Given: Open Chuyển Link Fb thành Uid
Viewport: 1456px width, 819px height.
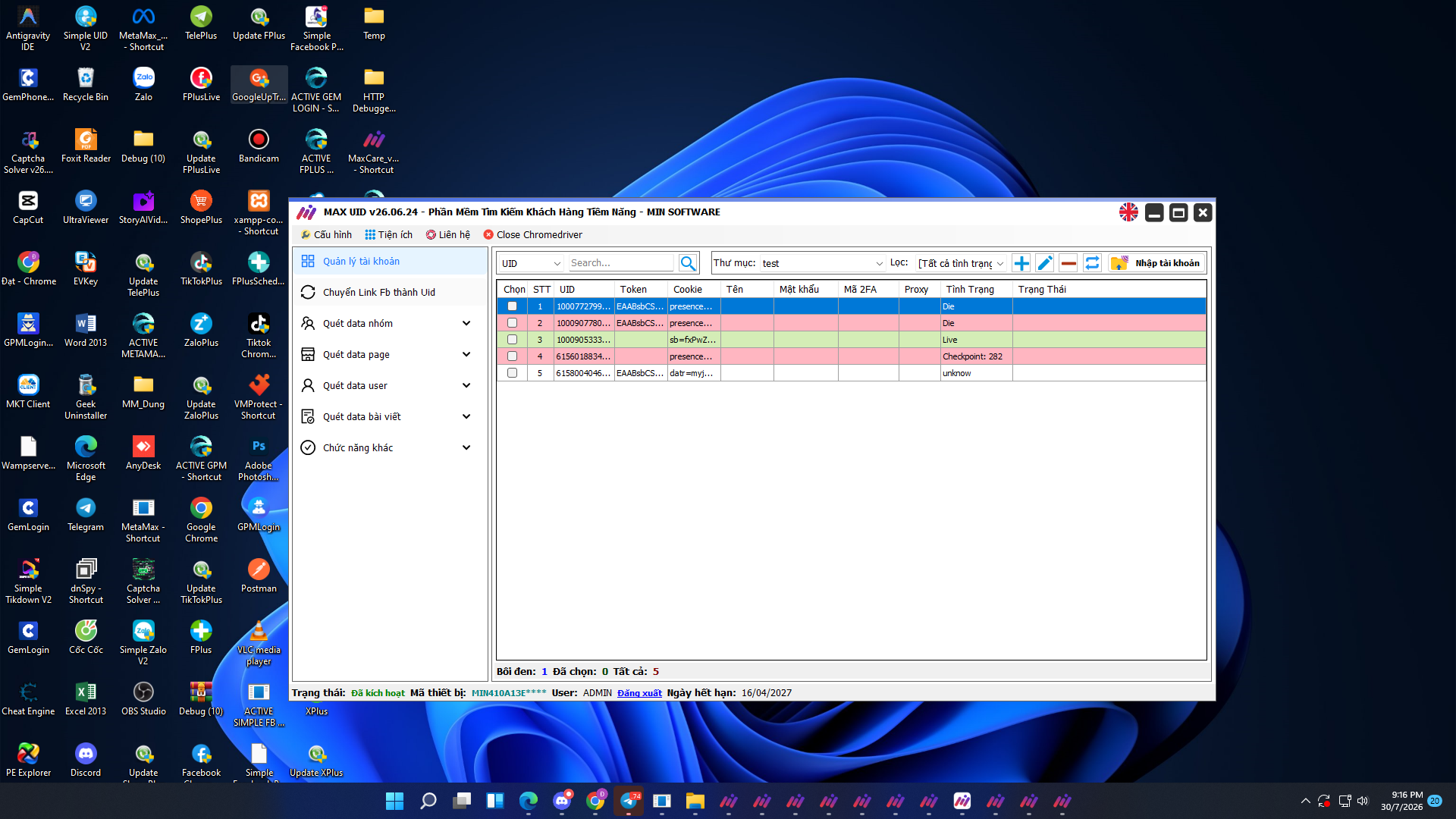Looking at the screenshot, I should tap(390, 292).
